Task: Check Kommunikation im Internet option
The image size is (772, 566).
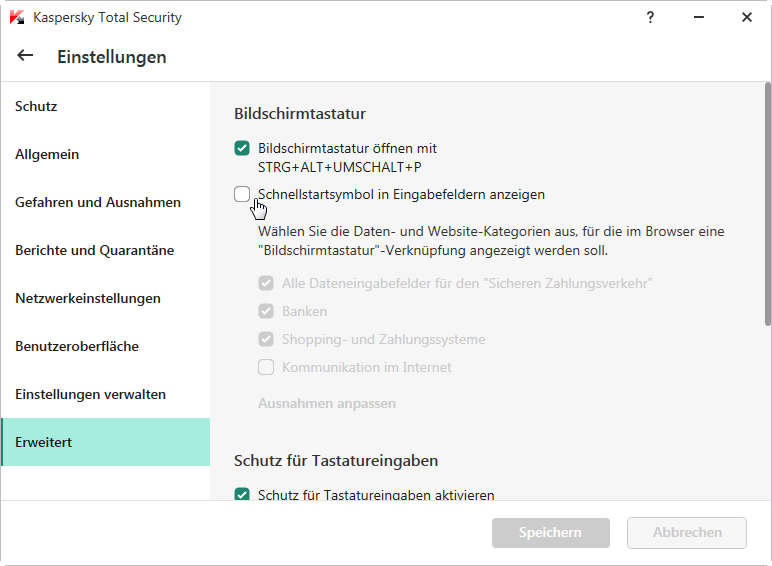Action: coord(266,367)
